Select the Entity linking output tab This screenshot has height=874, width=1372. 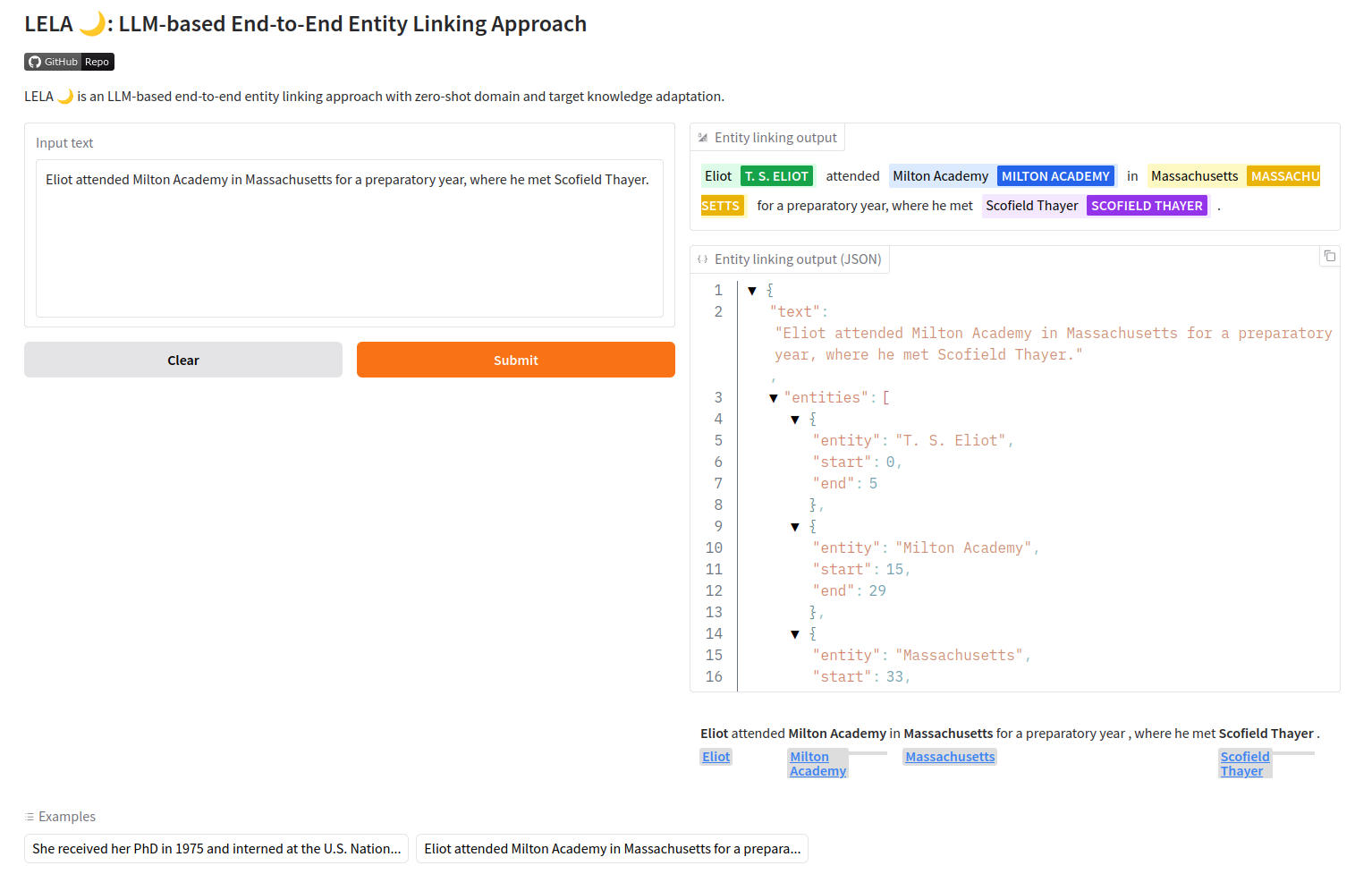click(775, 137)
